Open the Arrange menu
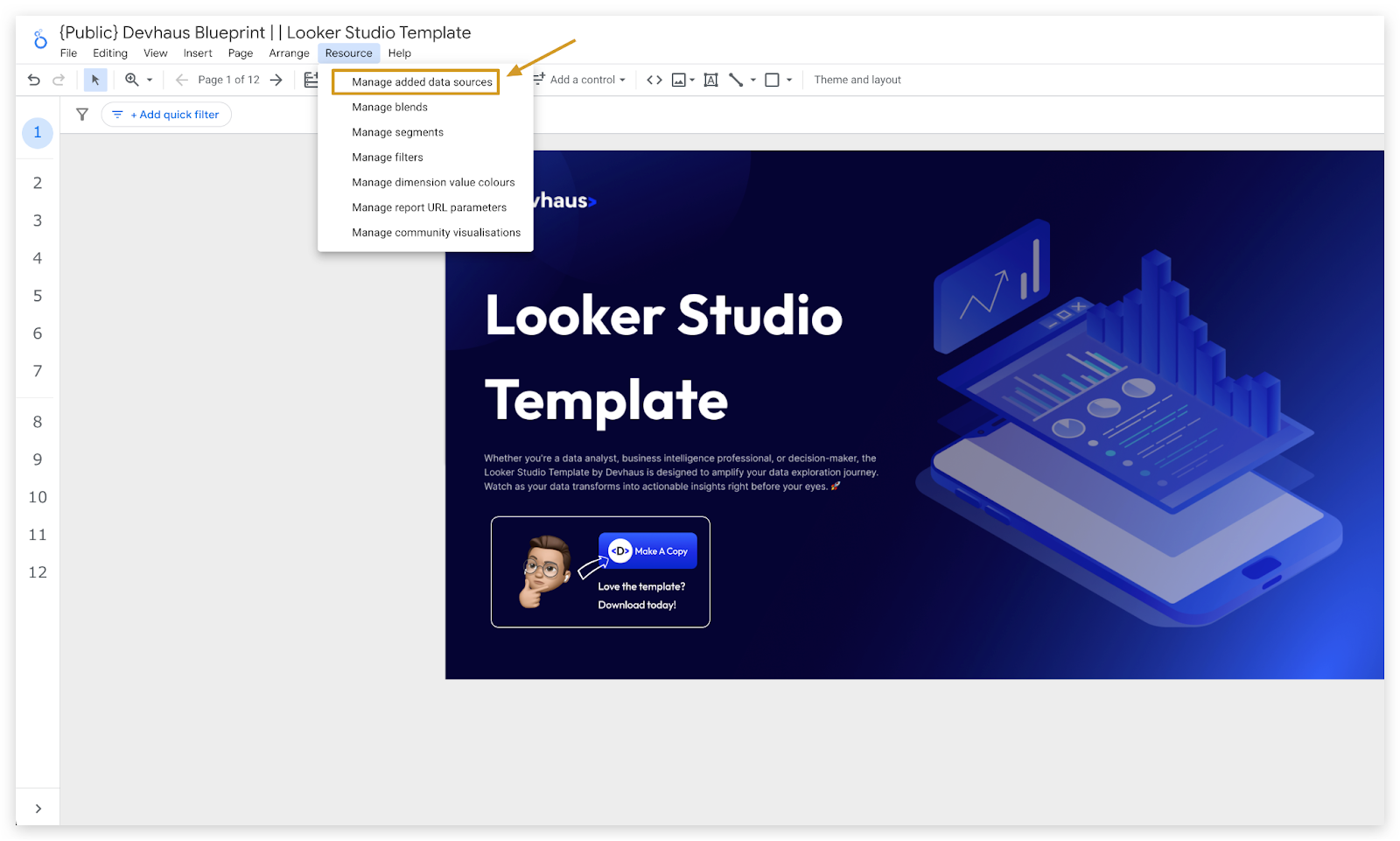1400x841 pixels. pos(290,53)
